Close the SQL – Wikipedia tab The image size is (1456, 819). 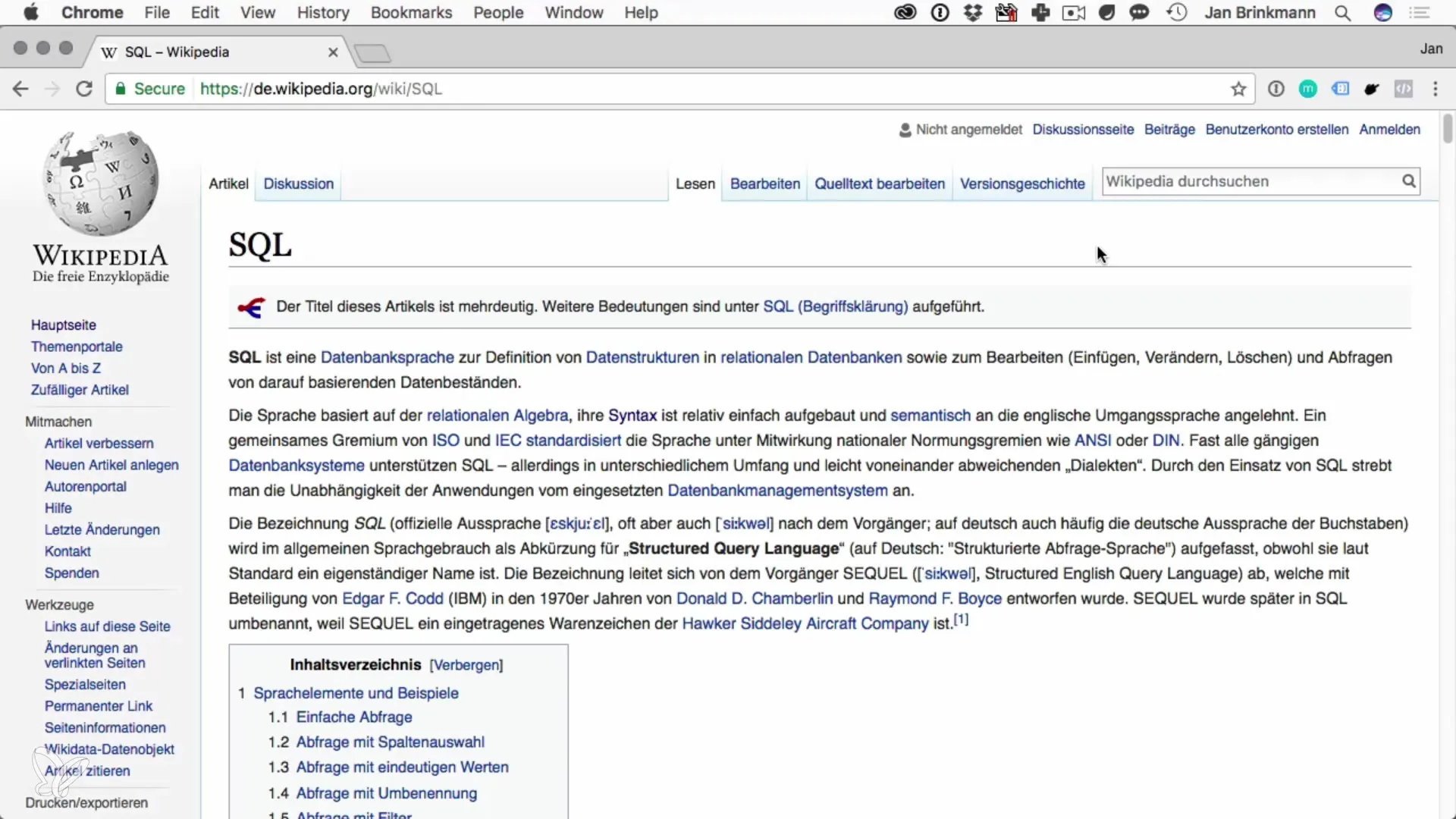(x=333, y=52)
